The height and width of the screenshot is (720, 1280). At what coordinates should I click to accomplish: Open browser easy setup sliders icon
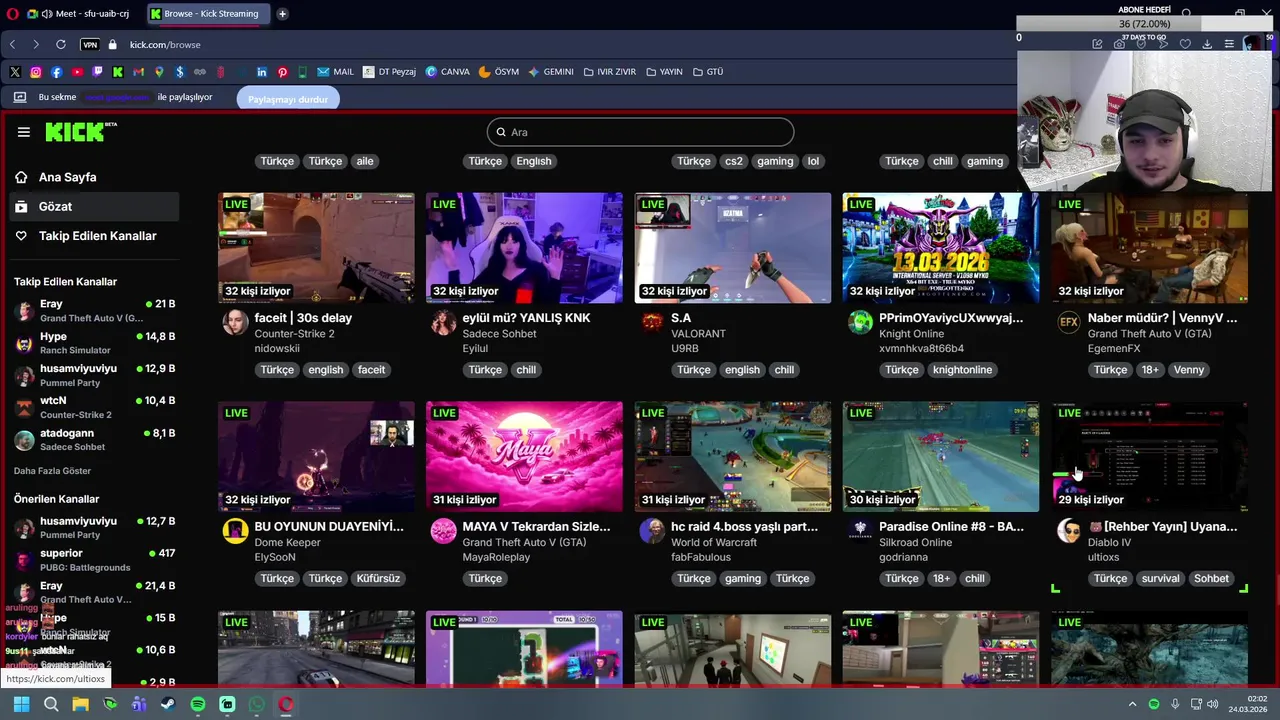click(1229, 44)
